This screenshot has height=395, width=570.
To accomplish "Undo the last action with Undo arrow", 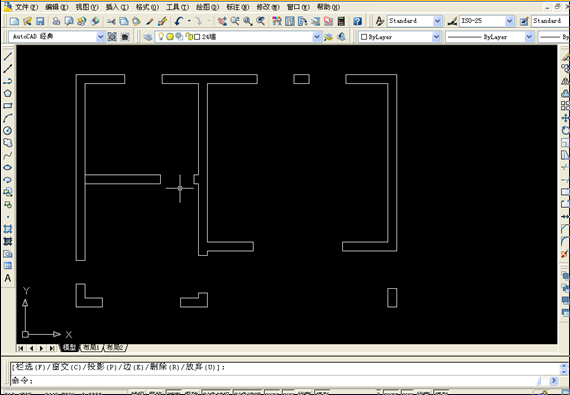I will click(x=178, y=21).
